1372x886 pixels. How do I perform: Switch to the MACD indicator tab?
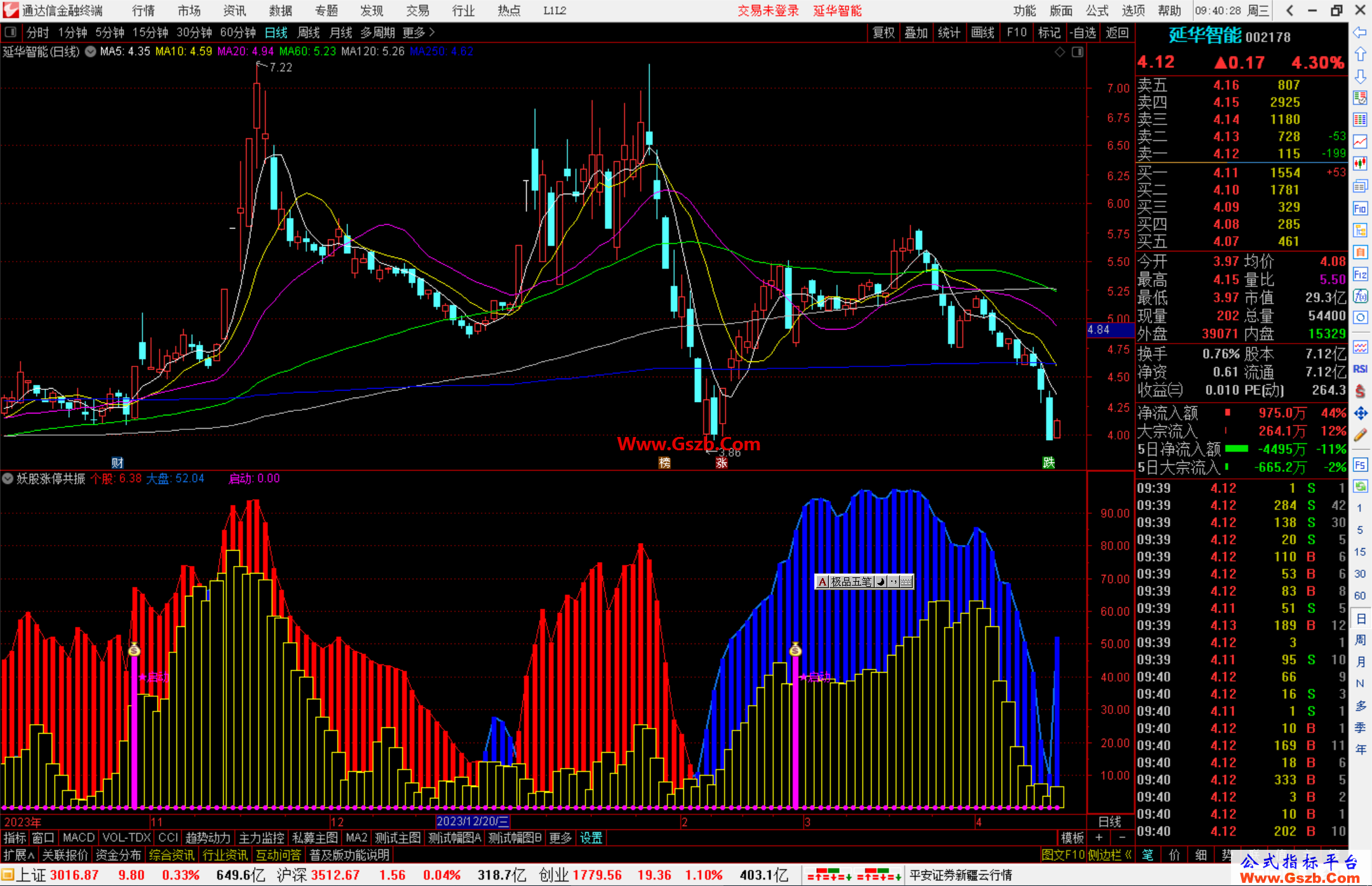79,838
